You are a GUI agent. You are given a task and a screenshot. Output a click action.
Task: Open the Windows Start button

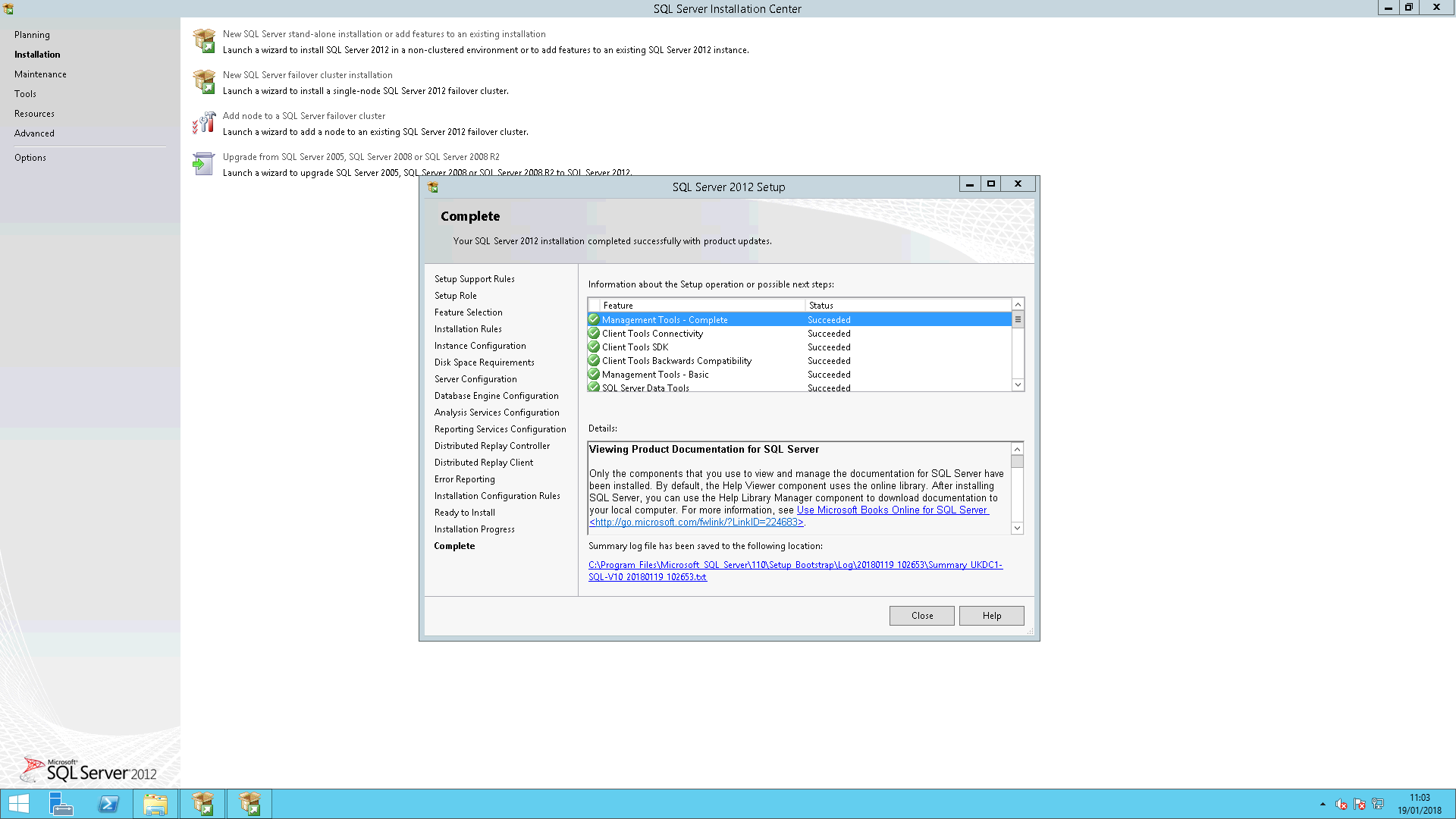(19, 804)
